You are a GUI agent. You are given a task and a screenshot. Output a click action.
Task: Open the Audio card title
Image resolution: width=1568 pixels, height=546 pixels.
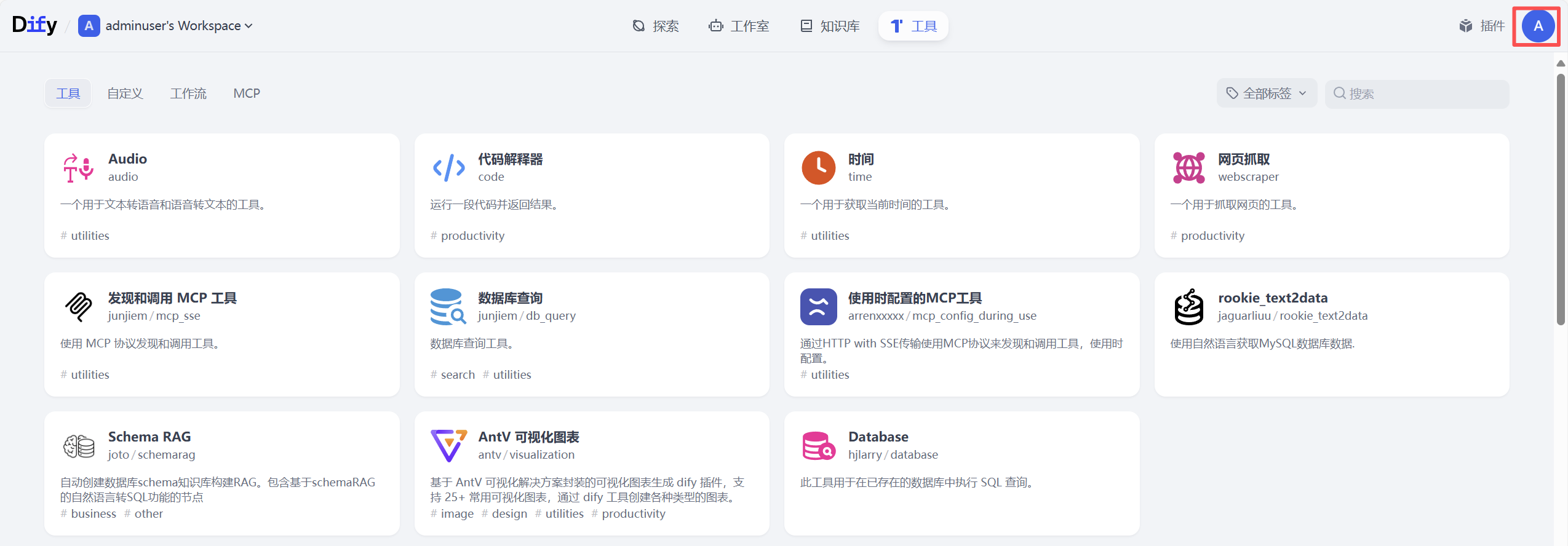tap(127, 159)
